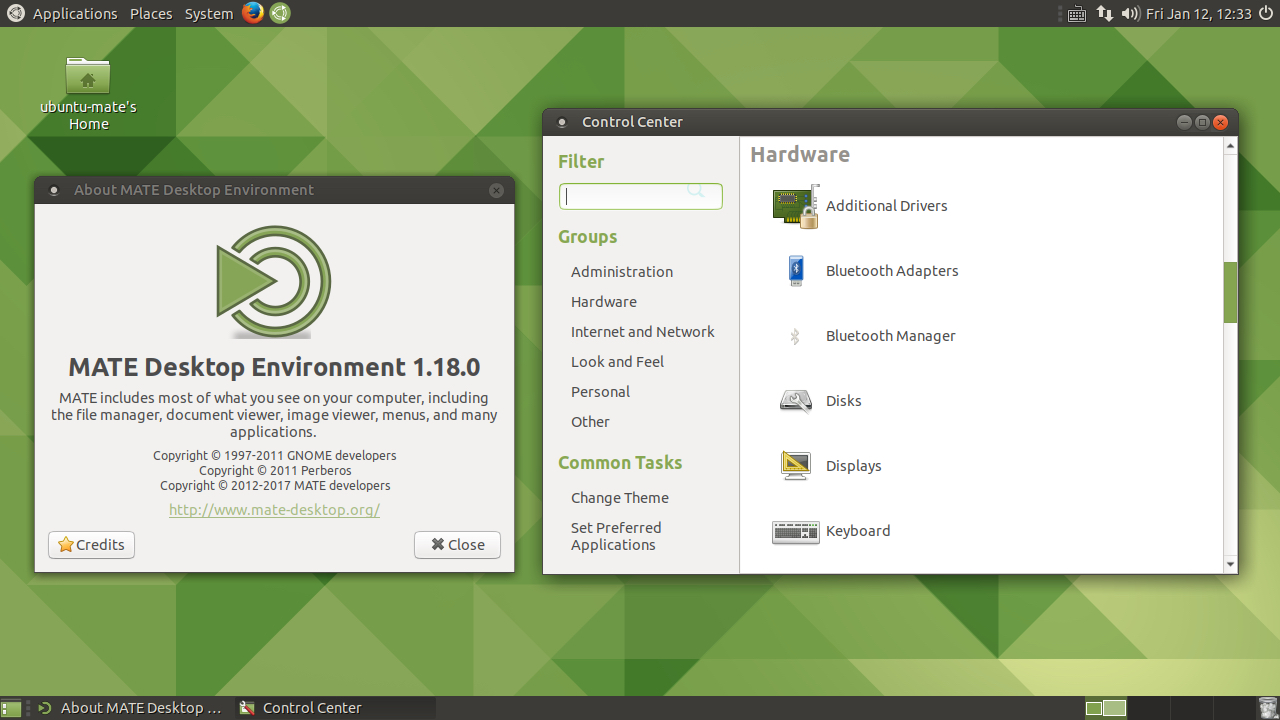Close the About MATE dialog via Close button
1280x720 pixels.
pos(457,544)
